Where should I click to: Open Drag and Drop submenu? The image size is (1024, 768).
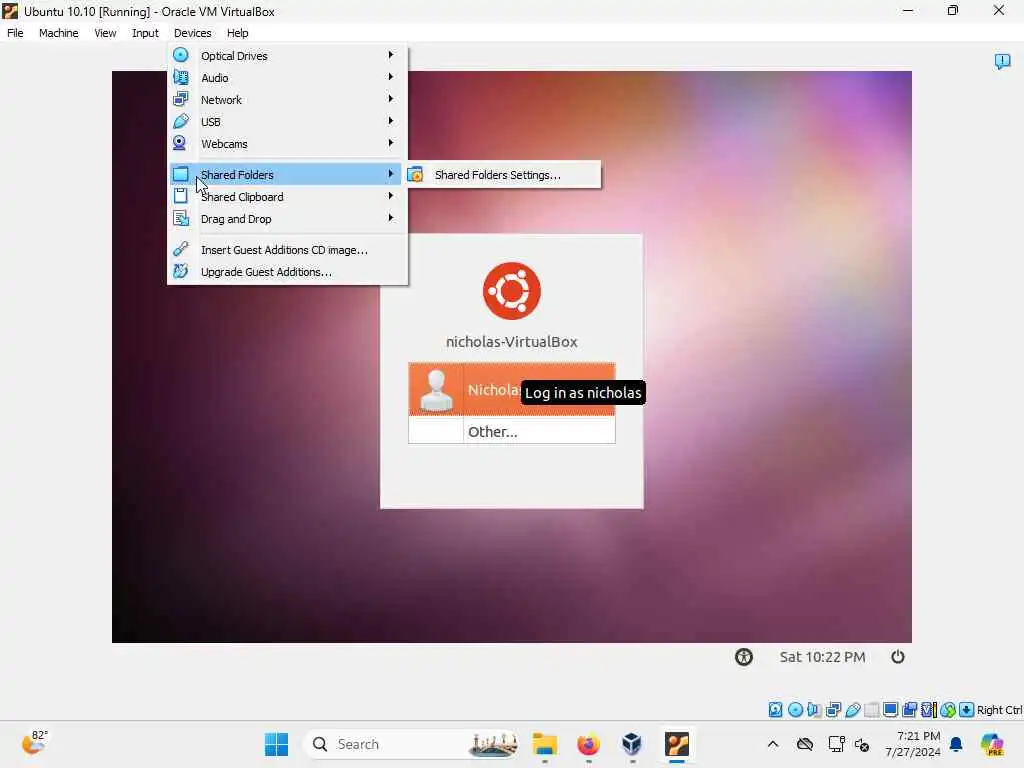[287, 219]
